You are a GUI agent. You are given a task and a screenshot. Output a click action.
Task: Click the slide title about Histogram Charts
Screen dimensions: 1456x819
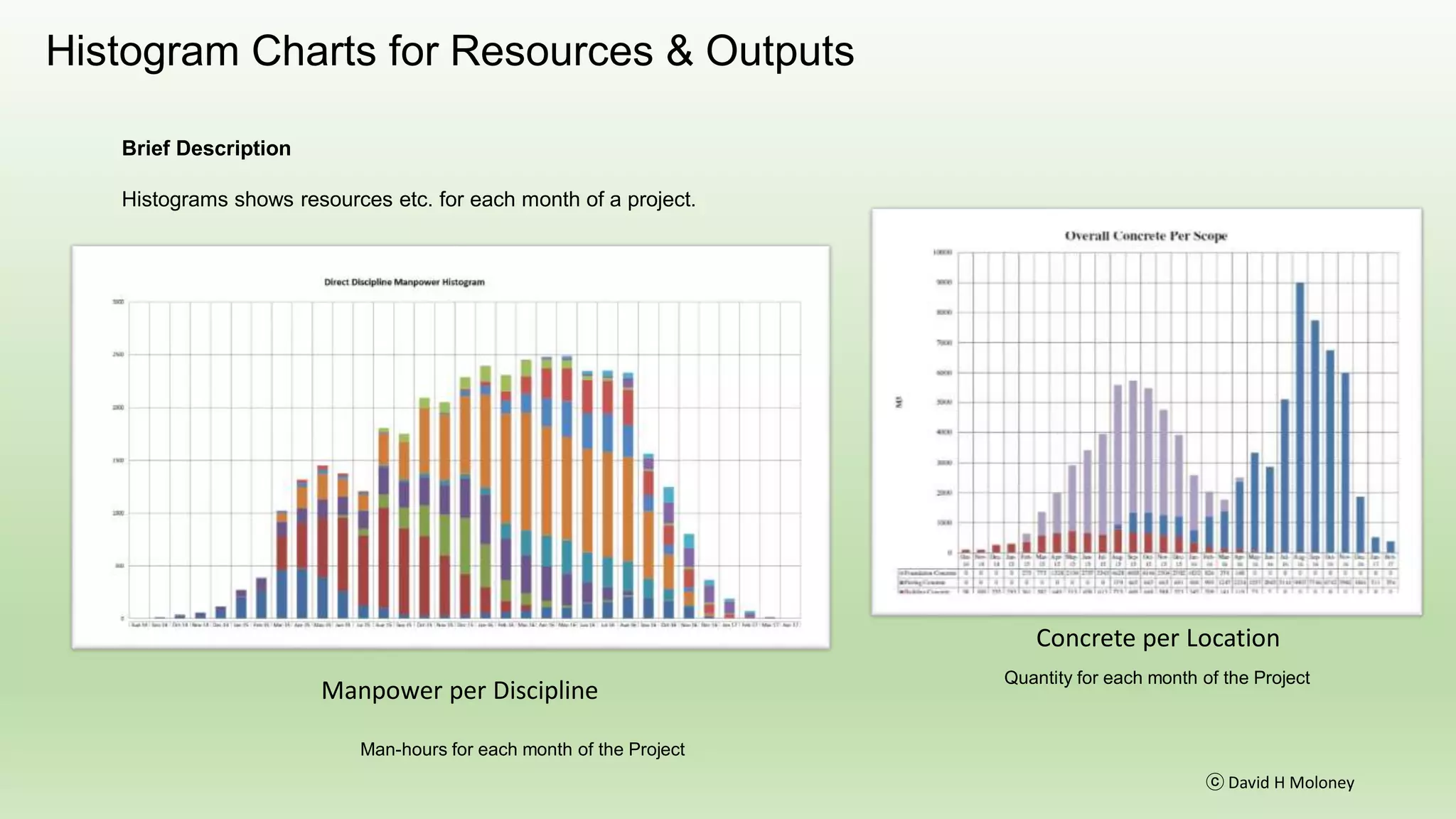(x=449, y=52)
